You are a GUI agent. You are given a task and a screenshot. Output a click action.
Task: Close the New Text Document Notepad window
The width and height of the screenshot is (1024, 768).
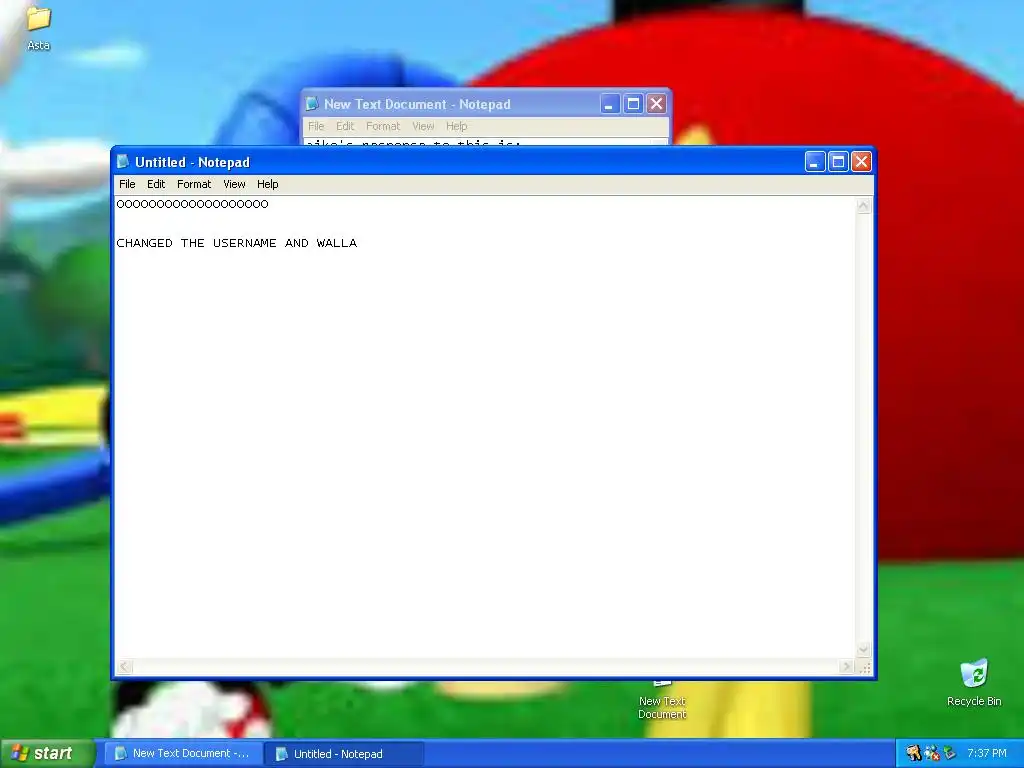coord(656,104)
